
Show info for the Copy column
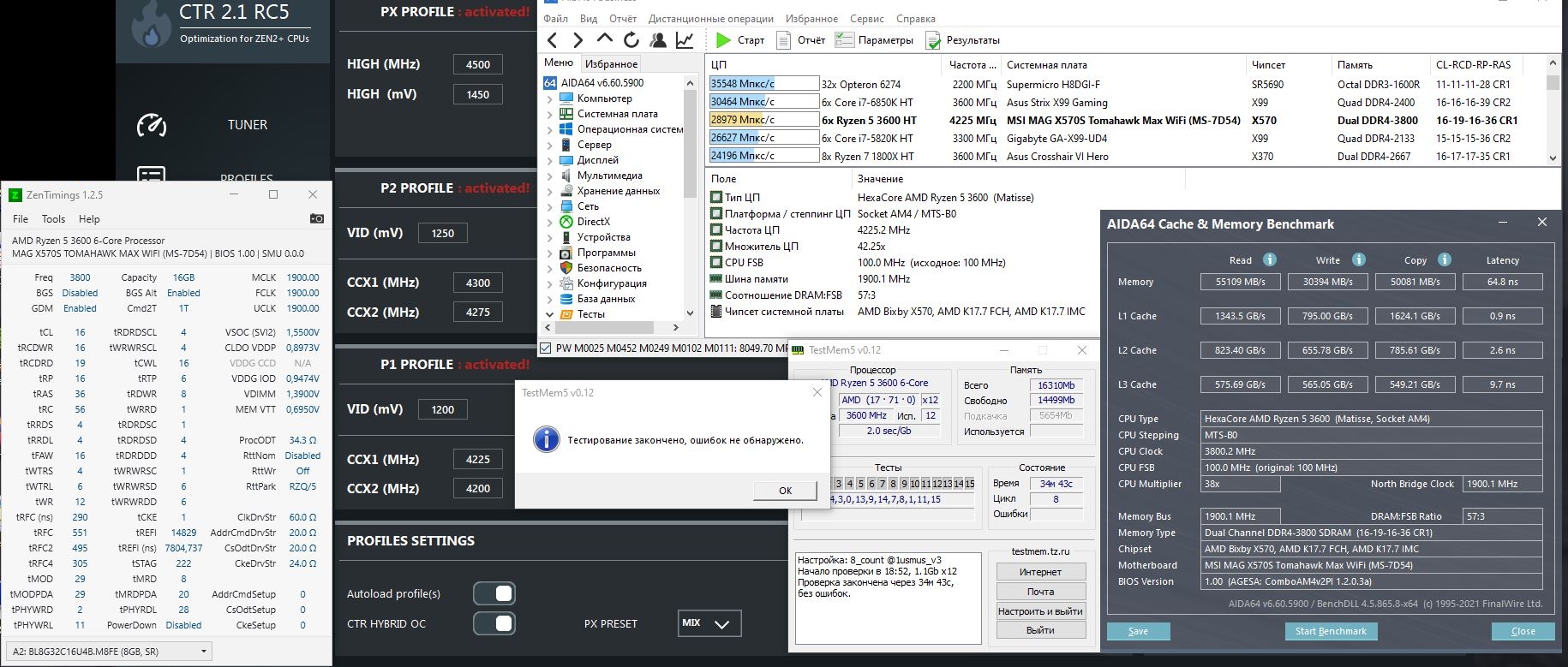(1445, 259)
